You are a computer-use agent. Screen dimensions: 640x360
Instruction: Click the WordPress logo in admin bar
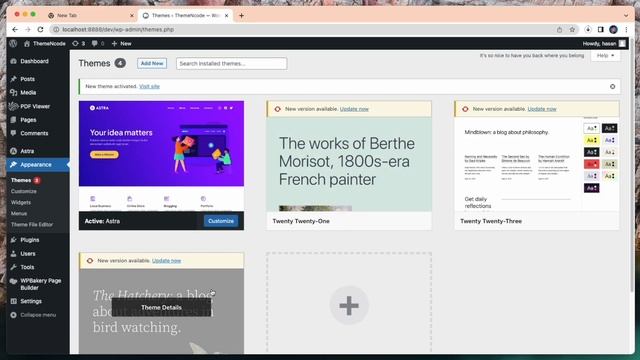click(x=13, y=43)
